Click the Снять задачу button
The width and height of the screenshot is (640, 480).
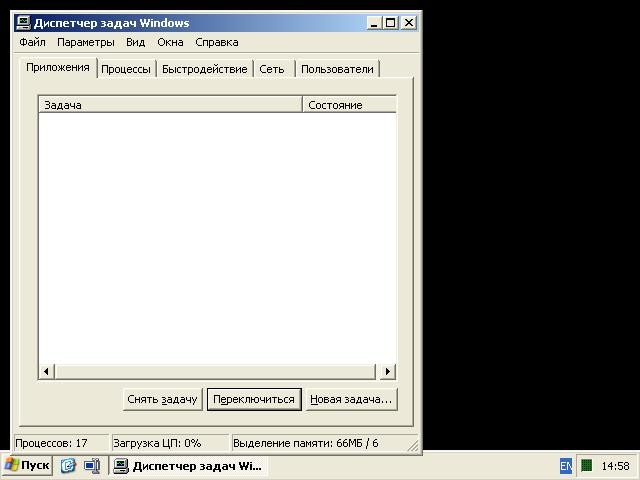tap(162, 399)
